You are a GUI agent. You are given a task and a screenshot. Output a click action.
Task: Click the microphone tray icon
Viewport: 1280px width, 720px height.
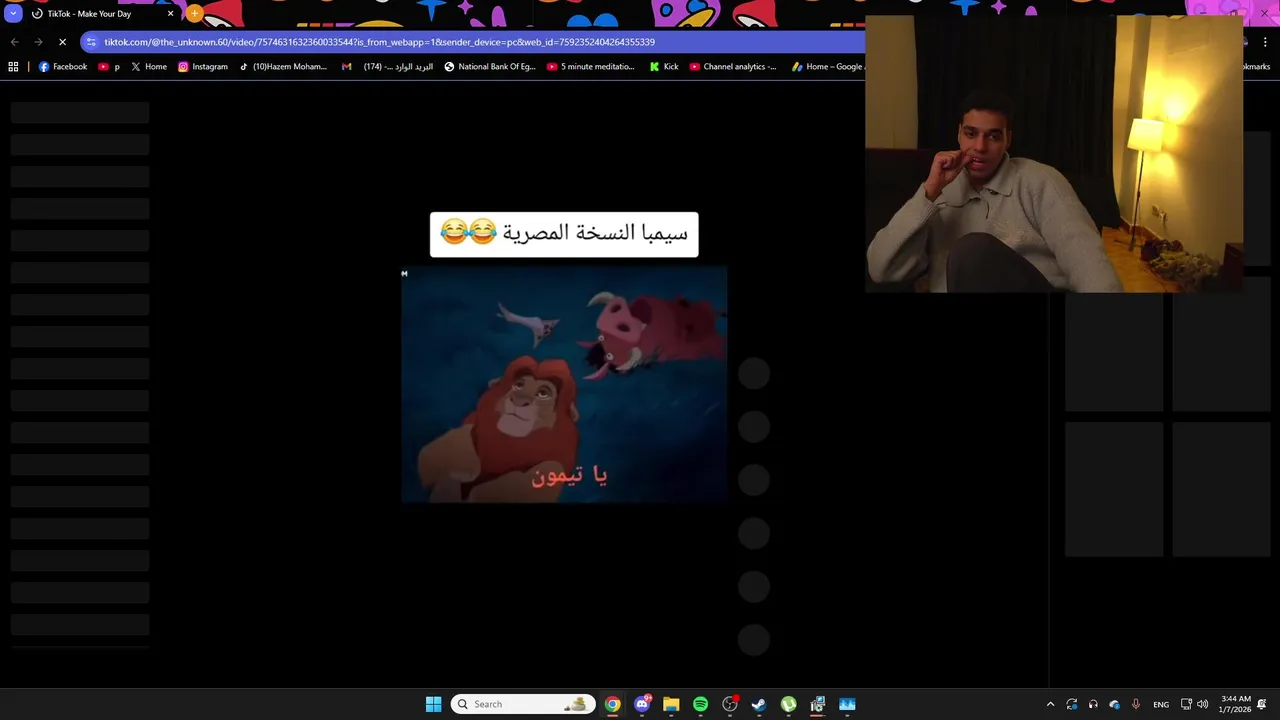1136,704
